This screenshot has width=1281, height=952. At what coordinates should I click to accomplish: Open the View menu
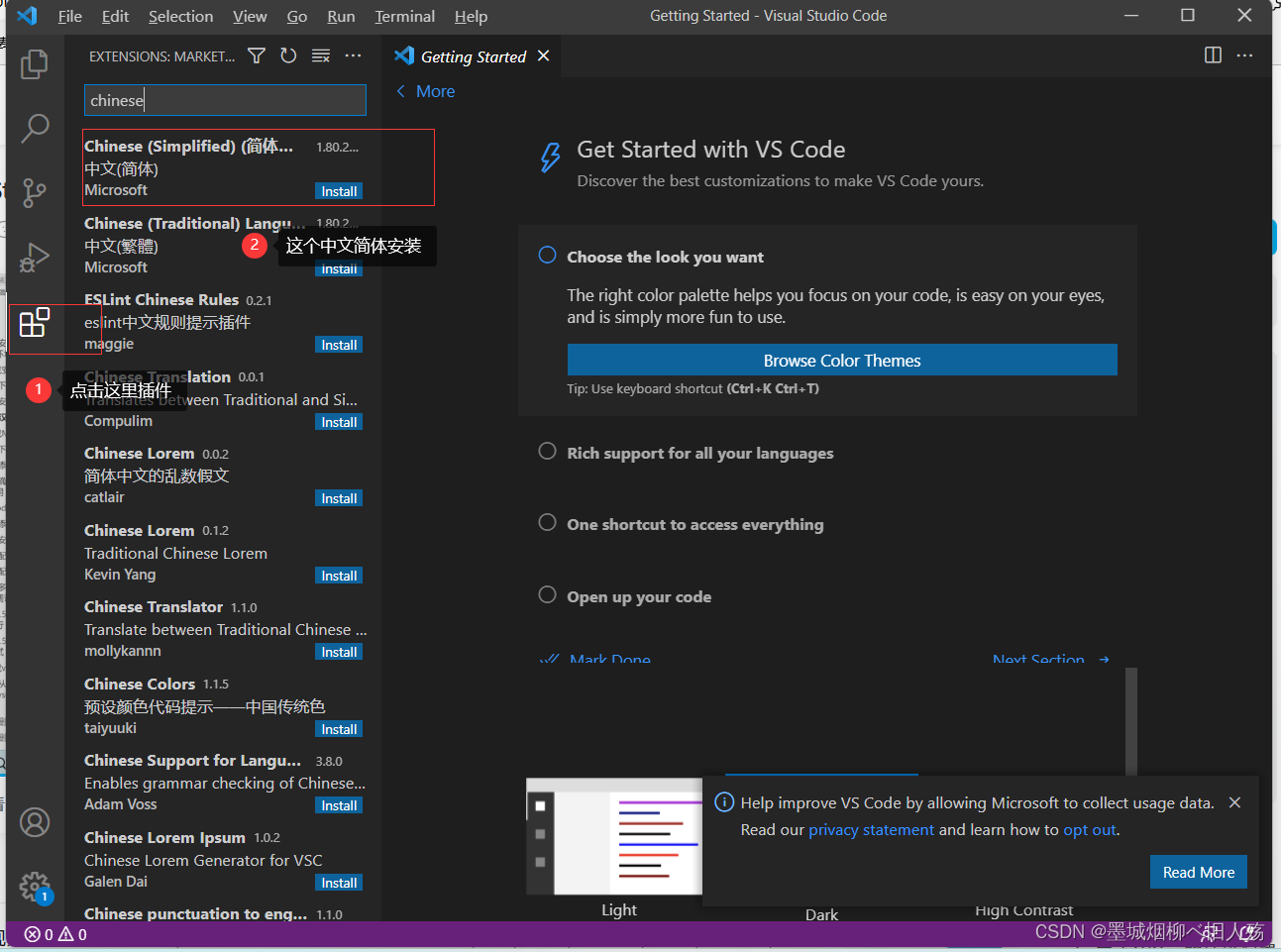point(250,16)
